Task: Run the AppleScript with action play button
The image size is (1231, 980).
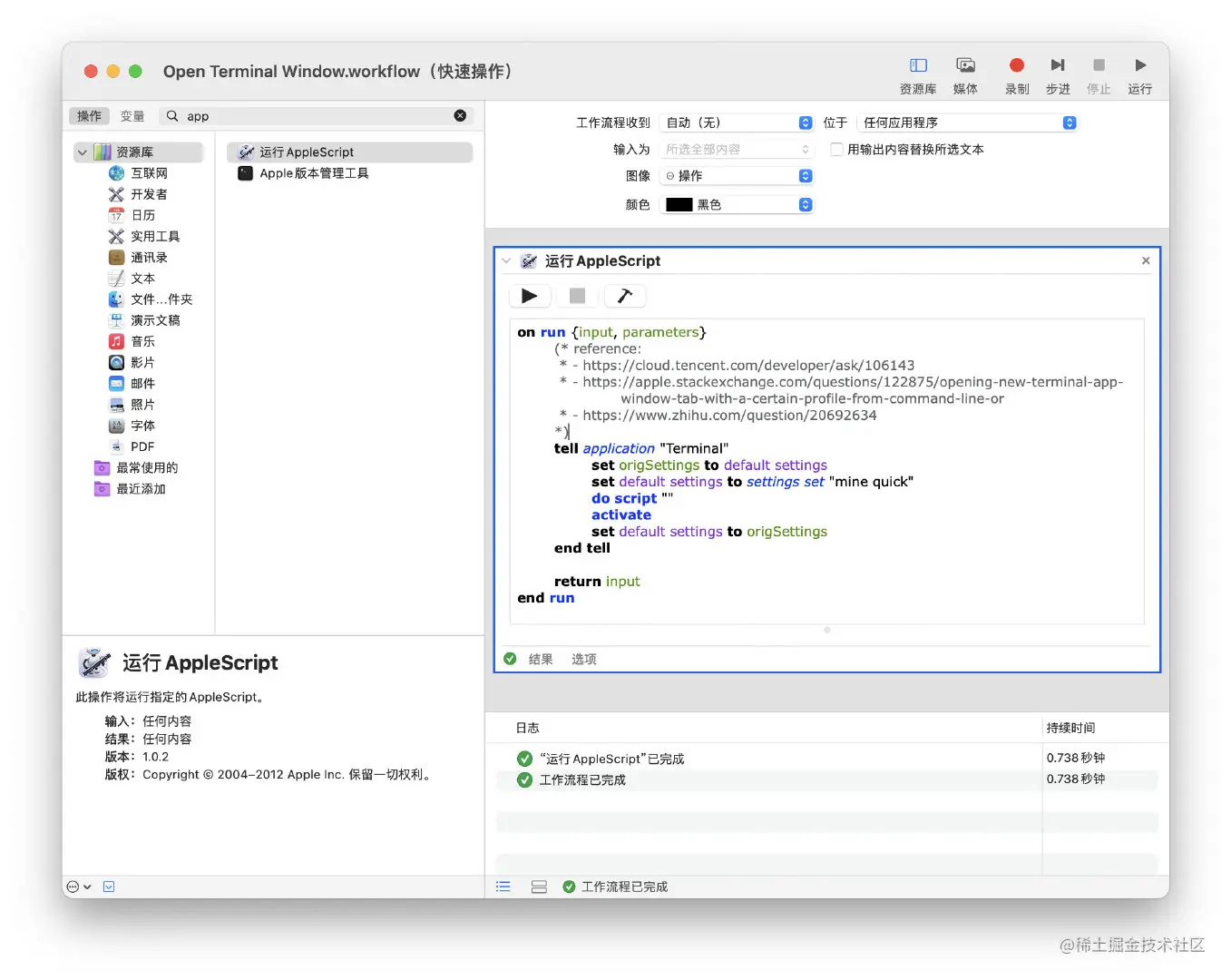Action: point(530,296)
